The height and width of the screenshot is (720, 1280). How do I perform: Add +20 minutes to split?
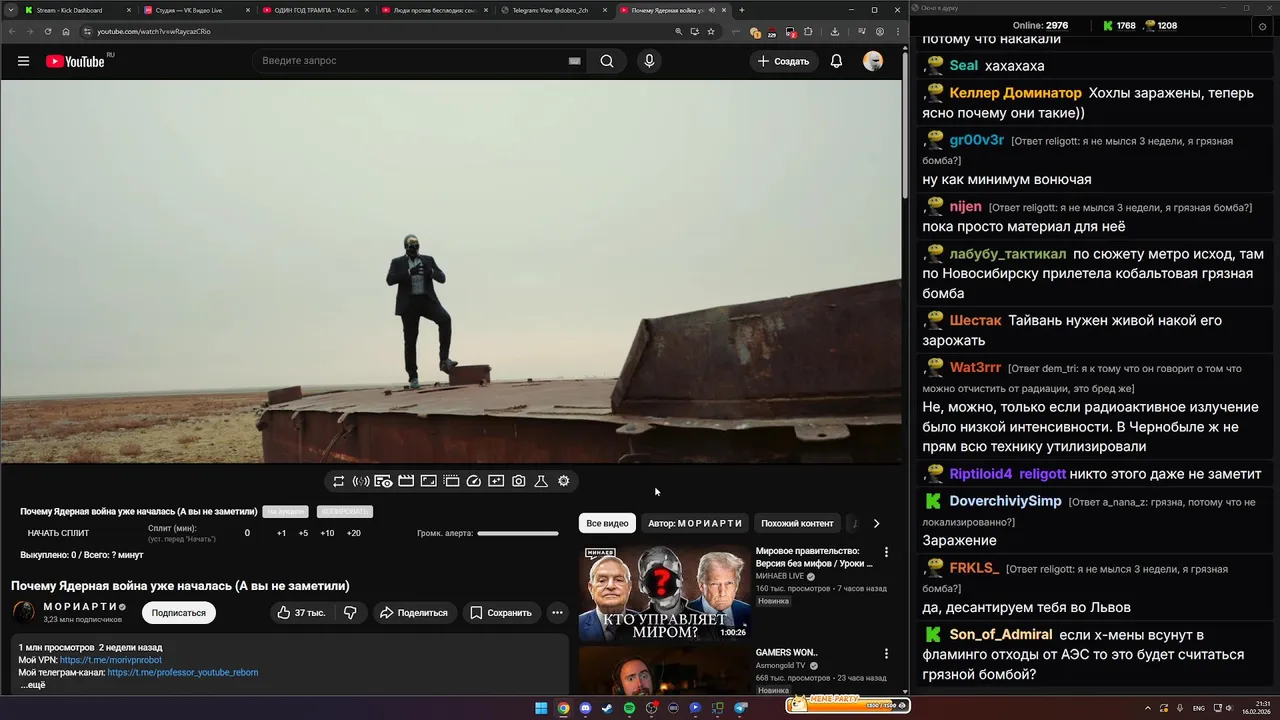(x=353, y=533)
